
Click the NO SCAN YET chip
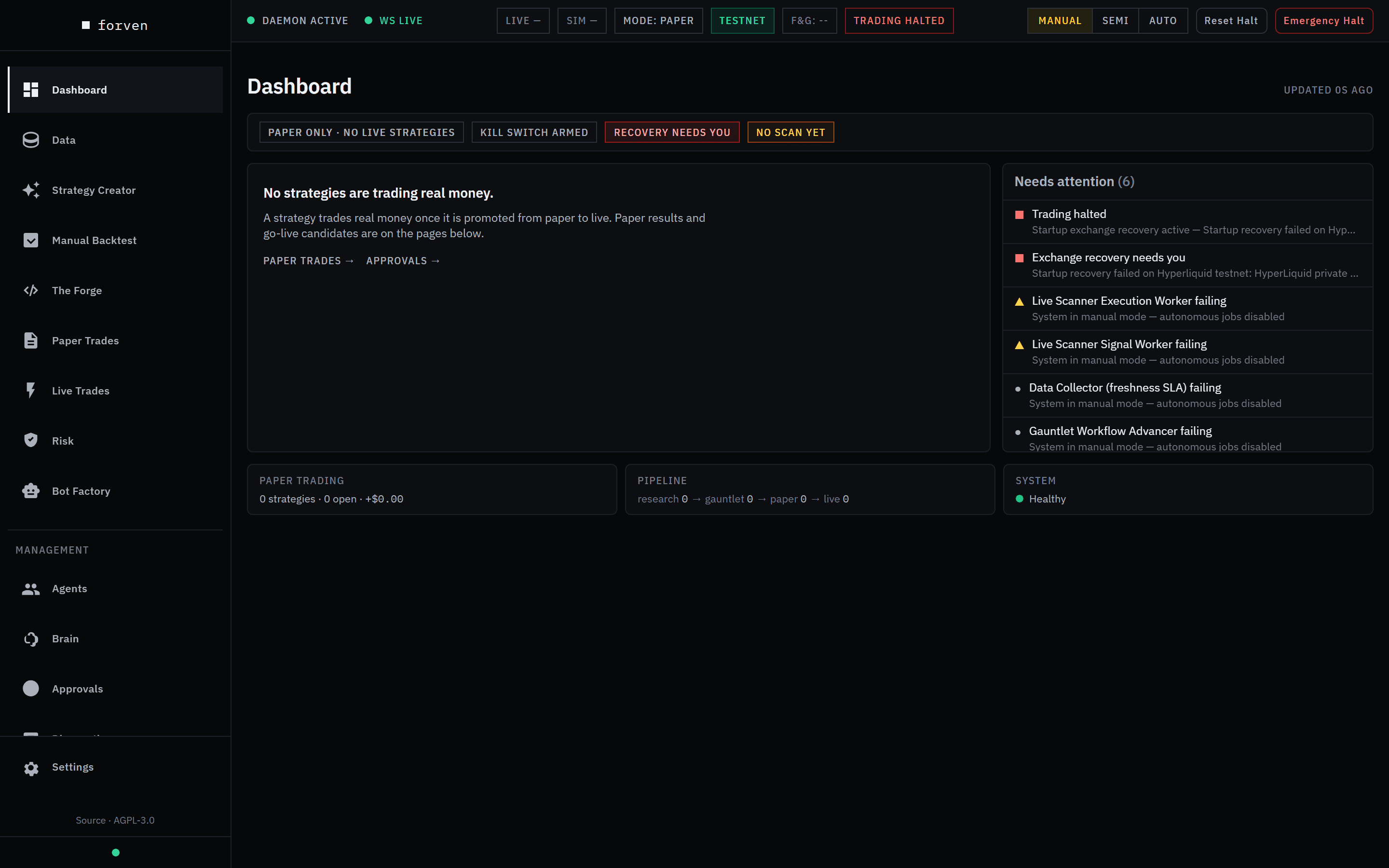coord(790,132)
